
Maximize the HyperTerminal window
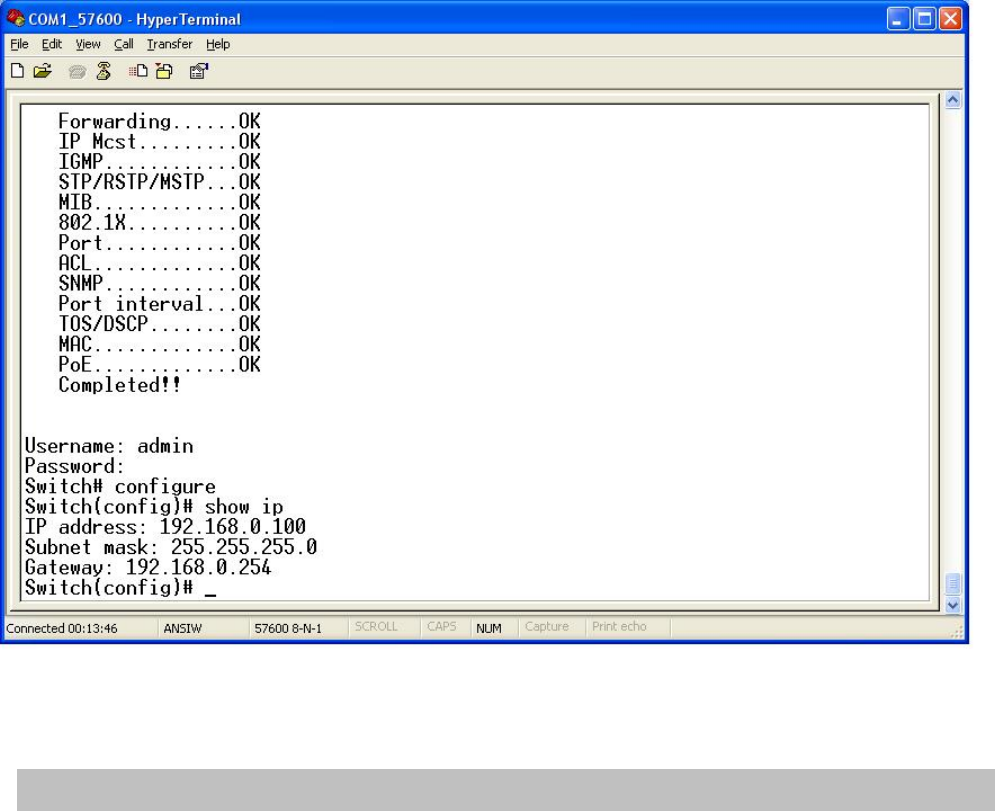(925, 19)
